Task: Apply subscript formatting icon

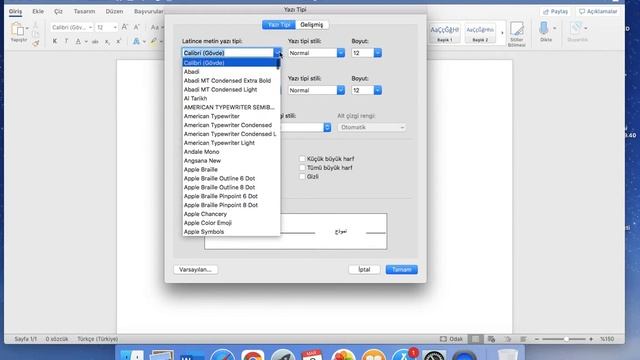Action: tap(107, 42)
